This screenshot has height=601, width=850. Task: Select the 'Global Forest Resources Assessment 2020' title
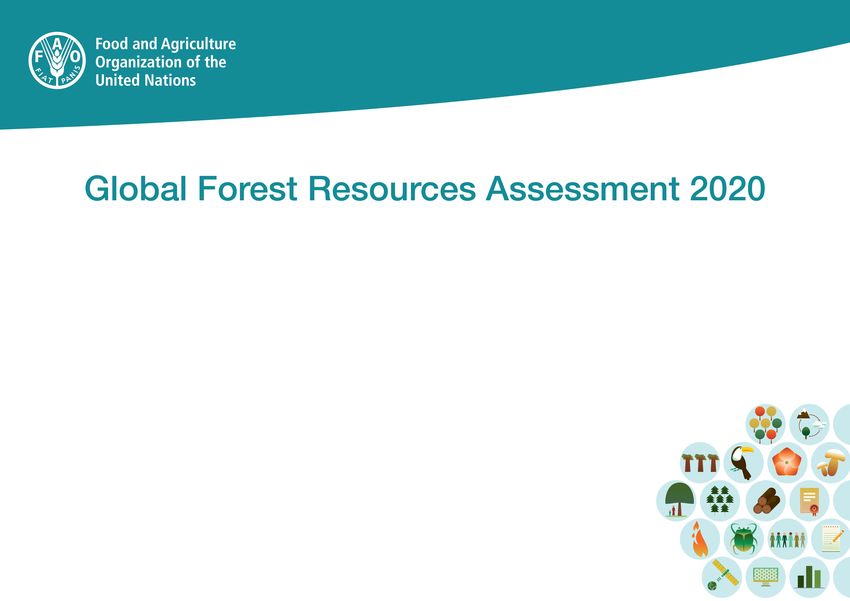[425, 189]
